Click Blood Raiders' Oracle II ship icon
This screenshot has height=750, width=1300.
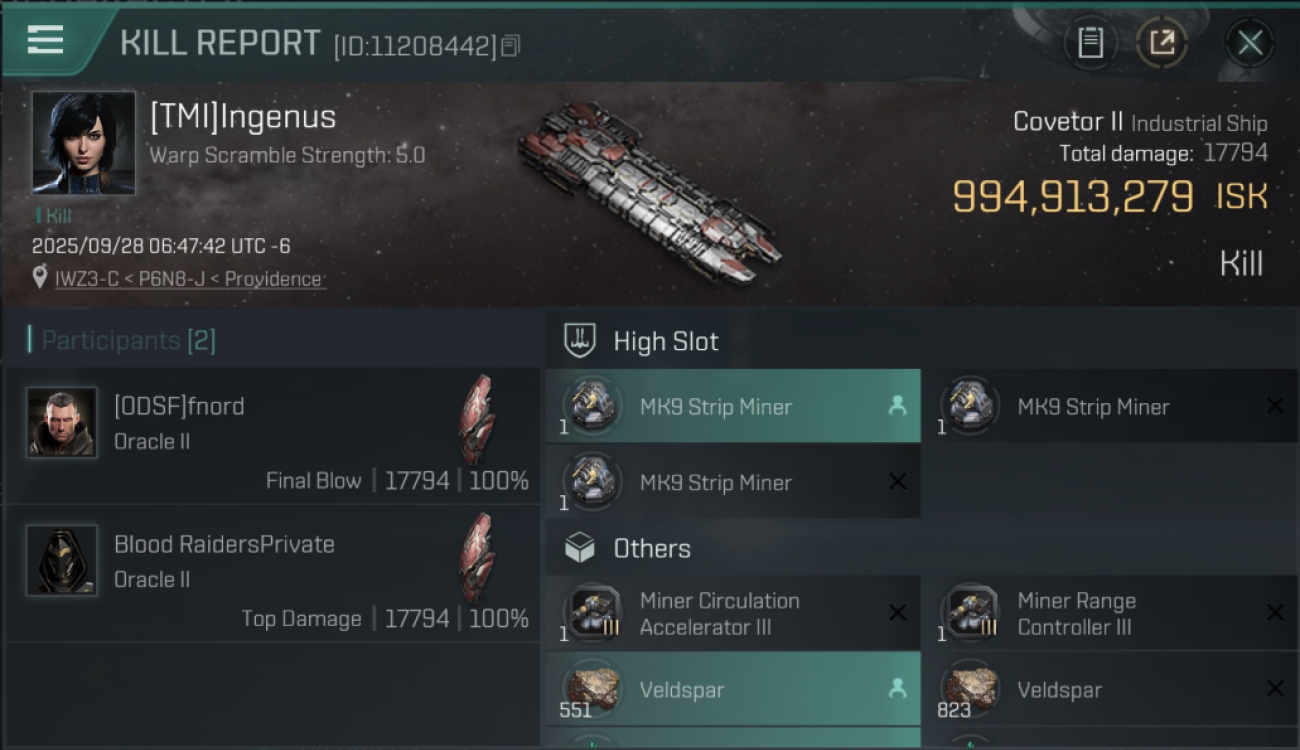[476, 558]
